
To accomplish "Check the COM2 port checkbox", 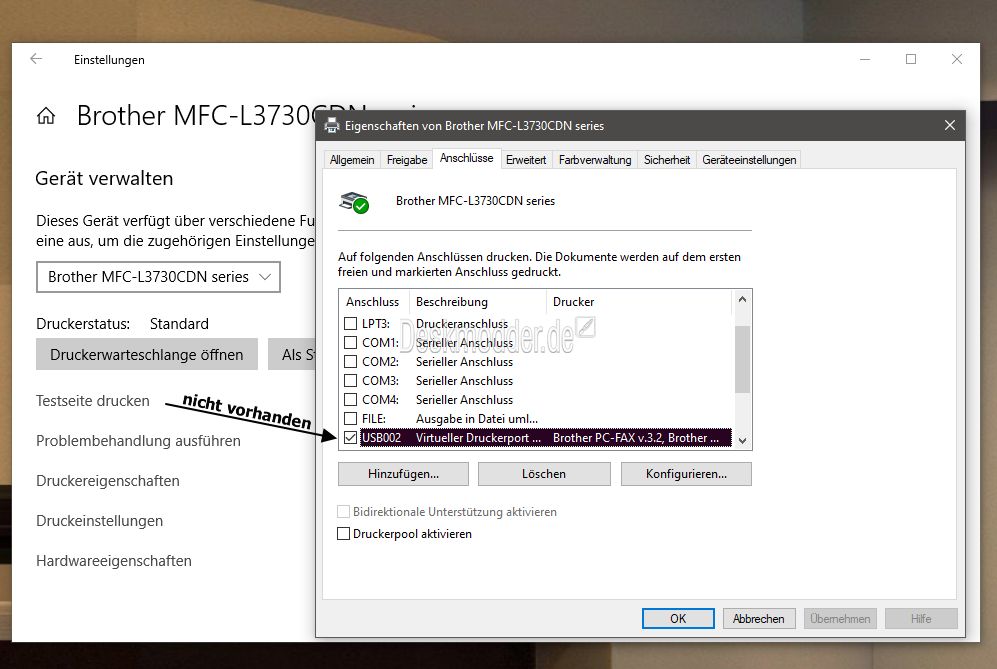I will [350, 362].
